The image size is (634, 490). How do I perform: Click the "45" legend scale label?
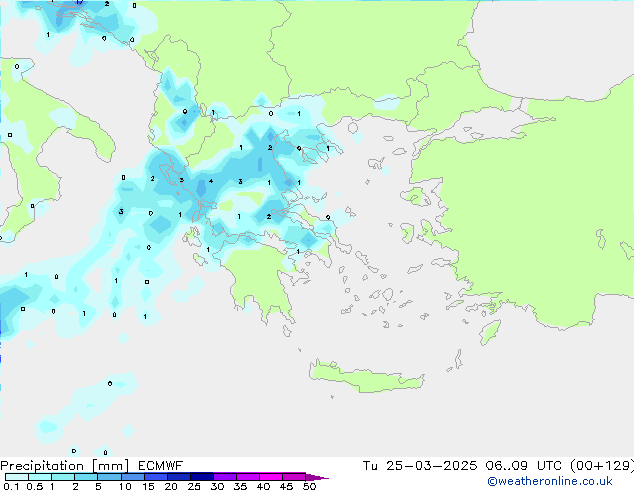coord(286,486)
